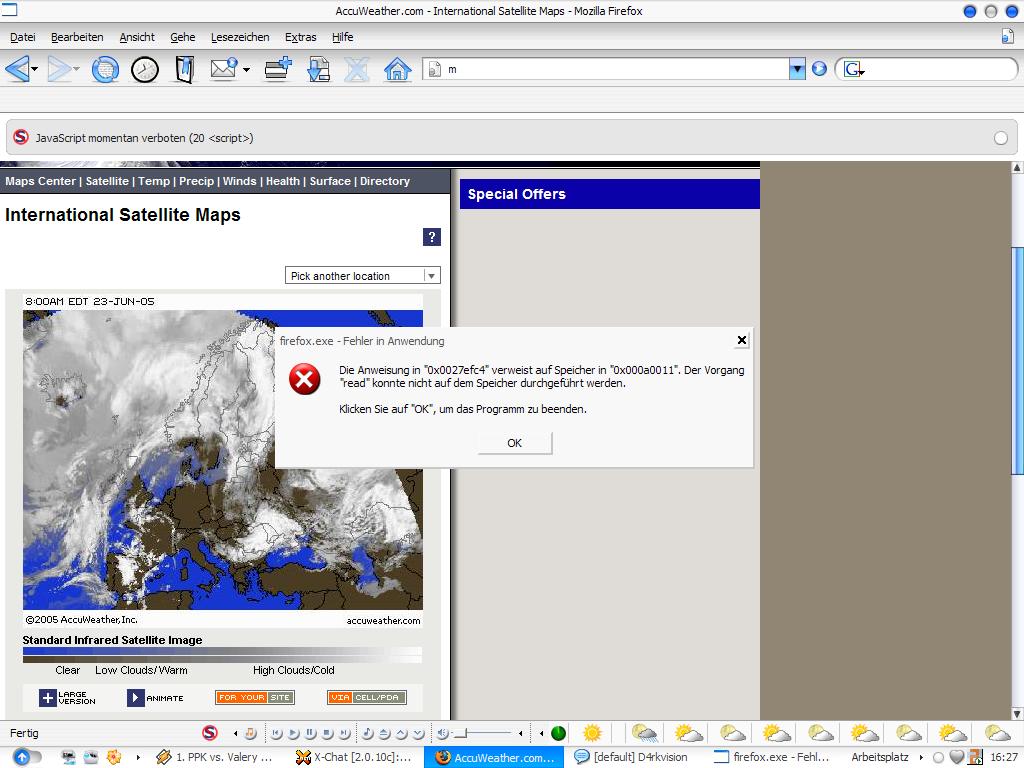
Task: Stop loading with the X toolbar icon
Action: coord(357,69)
